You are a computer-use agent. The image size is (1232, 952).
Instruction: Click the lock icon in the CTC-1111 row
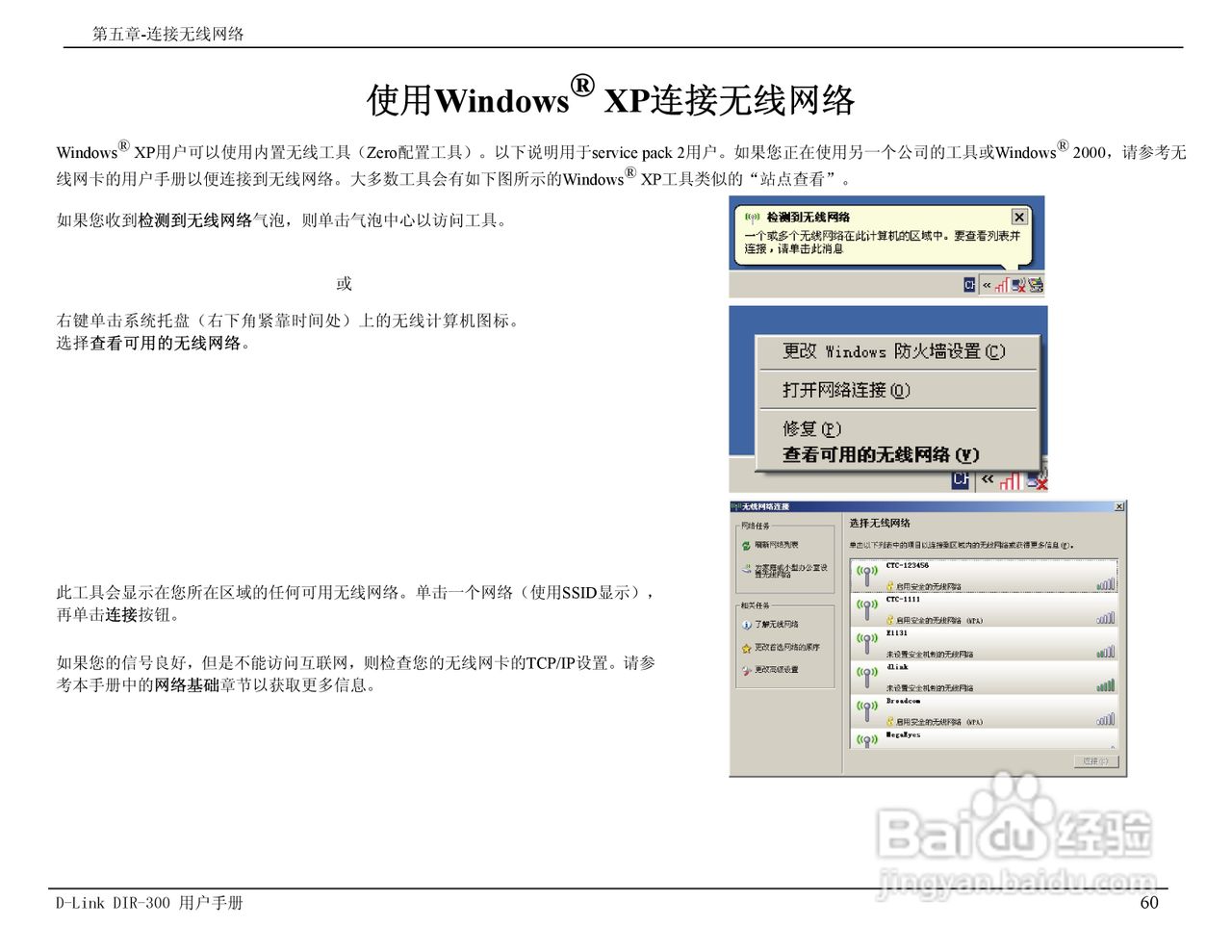pyautogui.click(x=890, y=619)
